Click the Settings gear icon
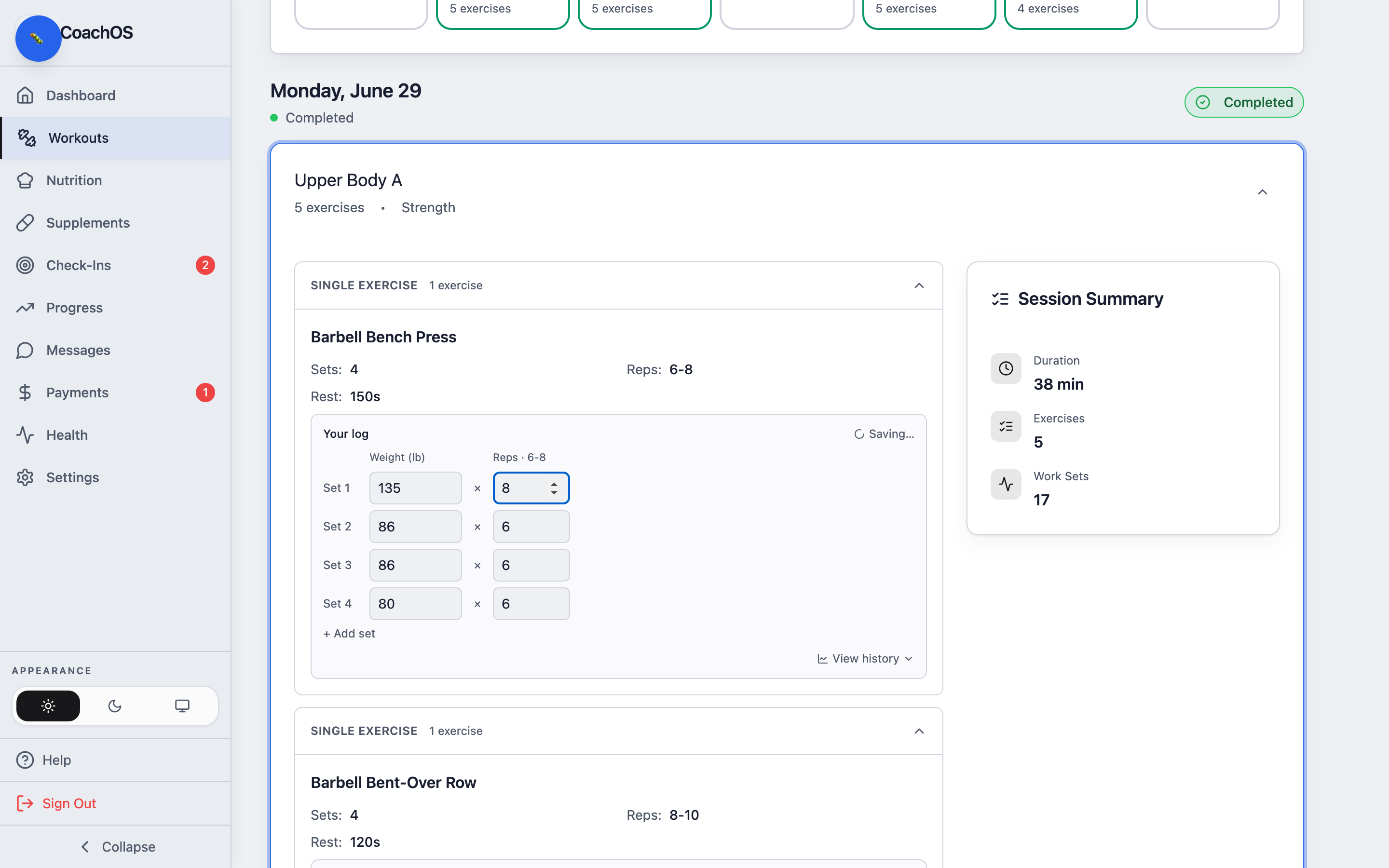 (25, 477)
